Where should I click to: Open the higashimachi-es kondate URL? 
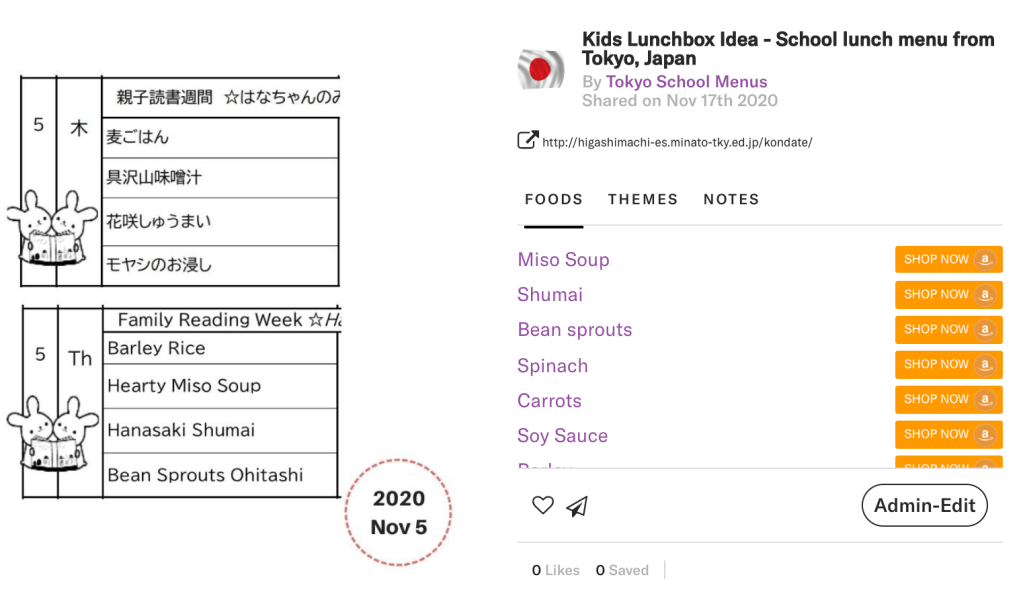677,142
